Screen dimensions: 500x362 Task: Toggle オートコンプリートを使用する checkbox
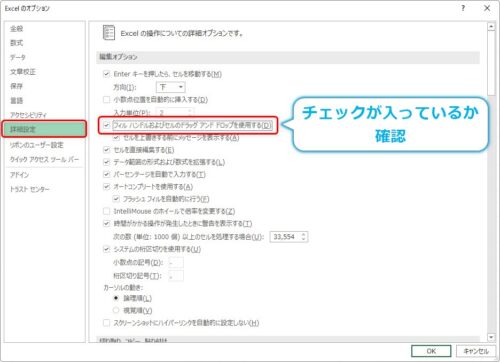pyautogui.click(x=106, y=187)
